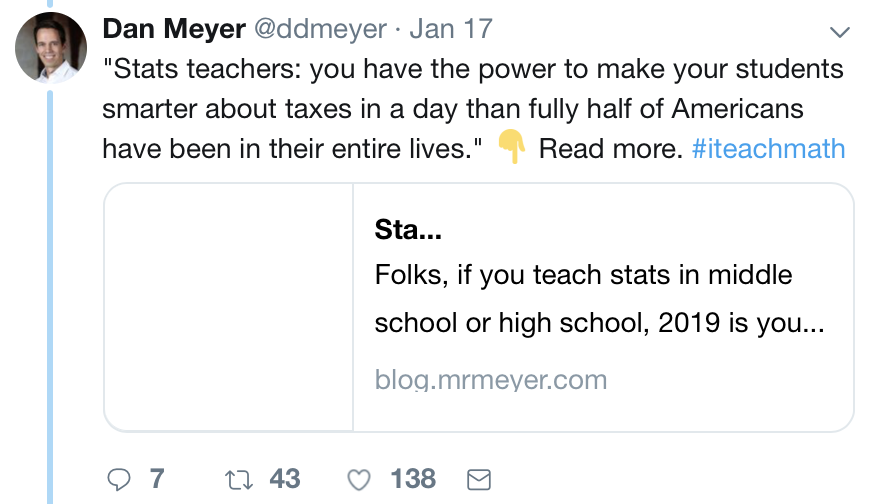Viewport: 880px width, 504px height.
Task: Click the blank preview image area of the card
Action: [229, 307]
